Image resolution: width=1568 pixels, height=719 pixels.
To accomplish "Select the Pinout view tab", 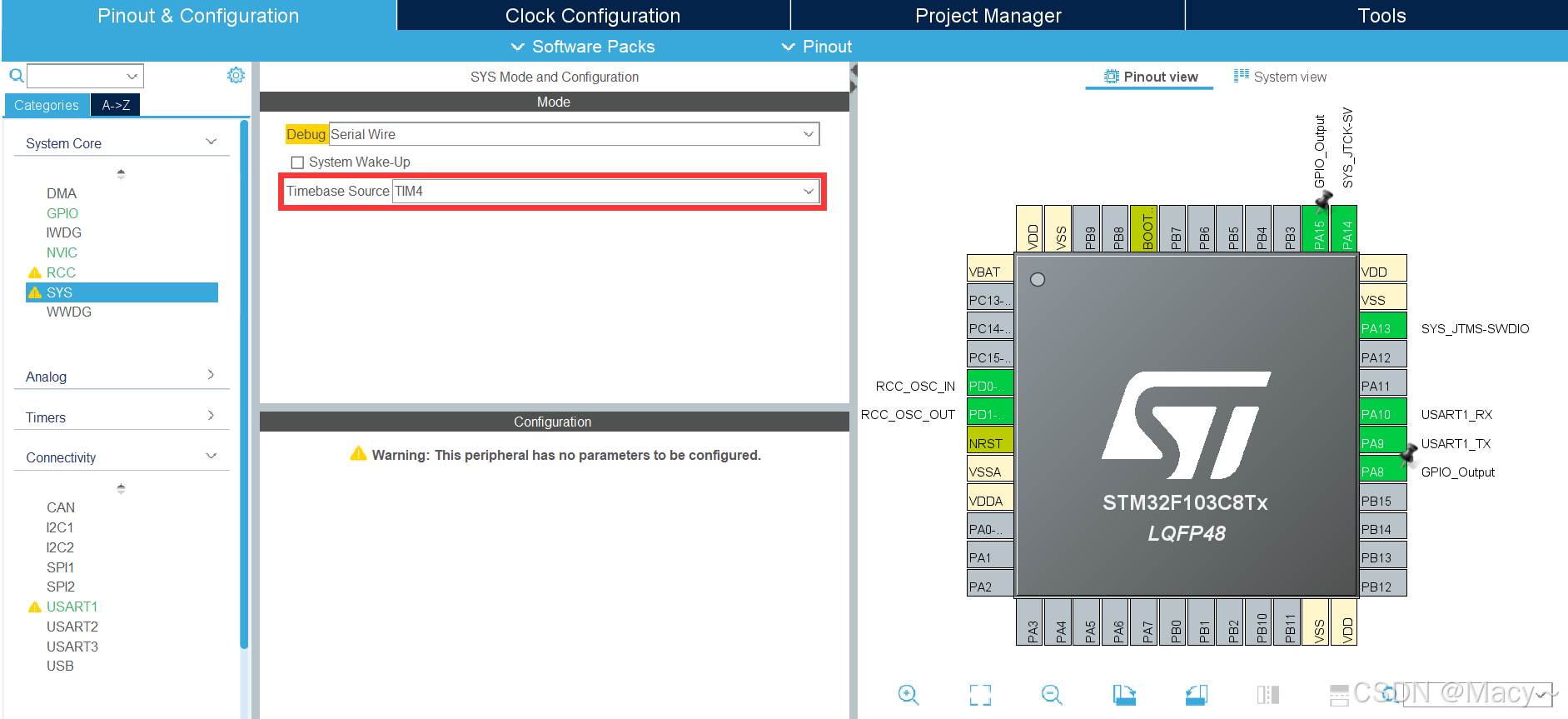I will pos(1150,77).
